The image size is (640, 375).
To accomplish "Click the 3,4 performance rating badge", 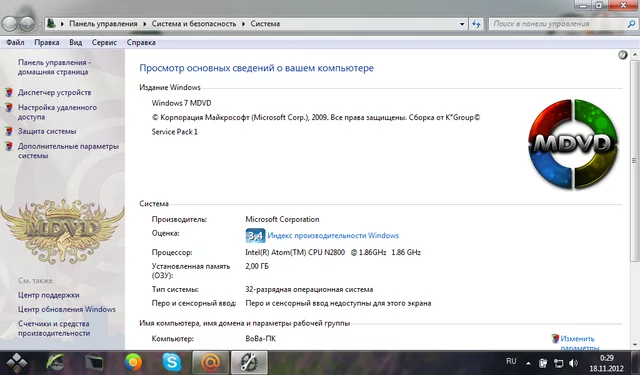I will (x=255, y=235).
